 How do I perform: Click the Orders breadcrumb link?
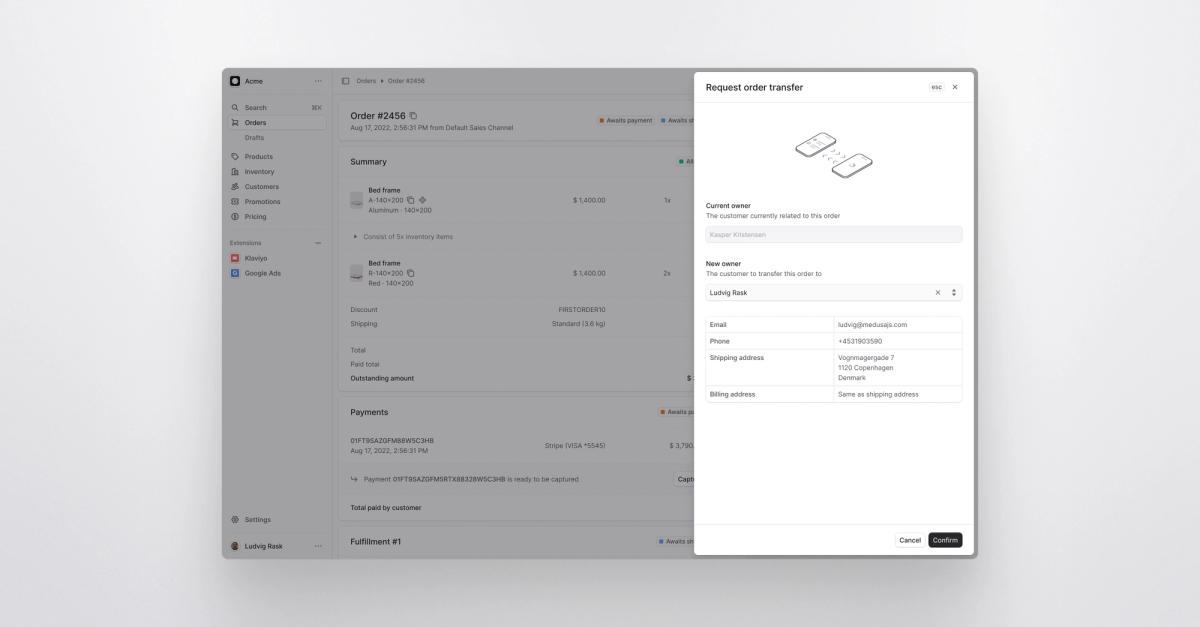365,80
